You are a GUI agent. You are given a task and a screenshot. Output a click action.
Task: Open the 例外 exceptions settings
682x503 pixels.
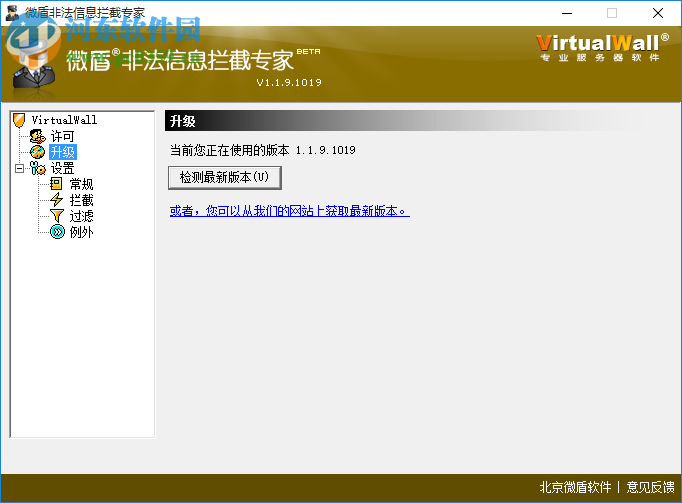coord(81,232)
